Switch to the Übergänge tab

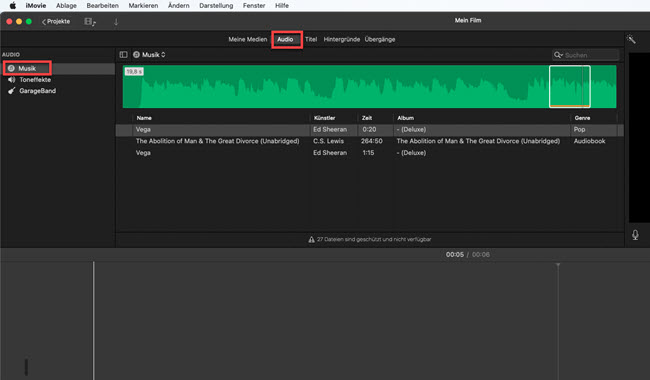pyautogui.click(x=380, y=39)
